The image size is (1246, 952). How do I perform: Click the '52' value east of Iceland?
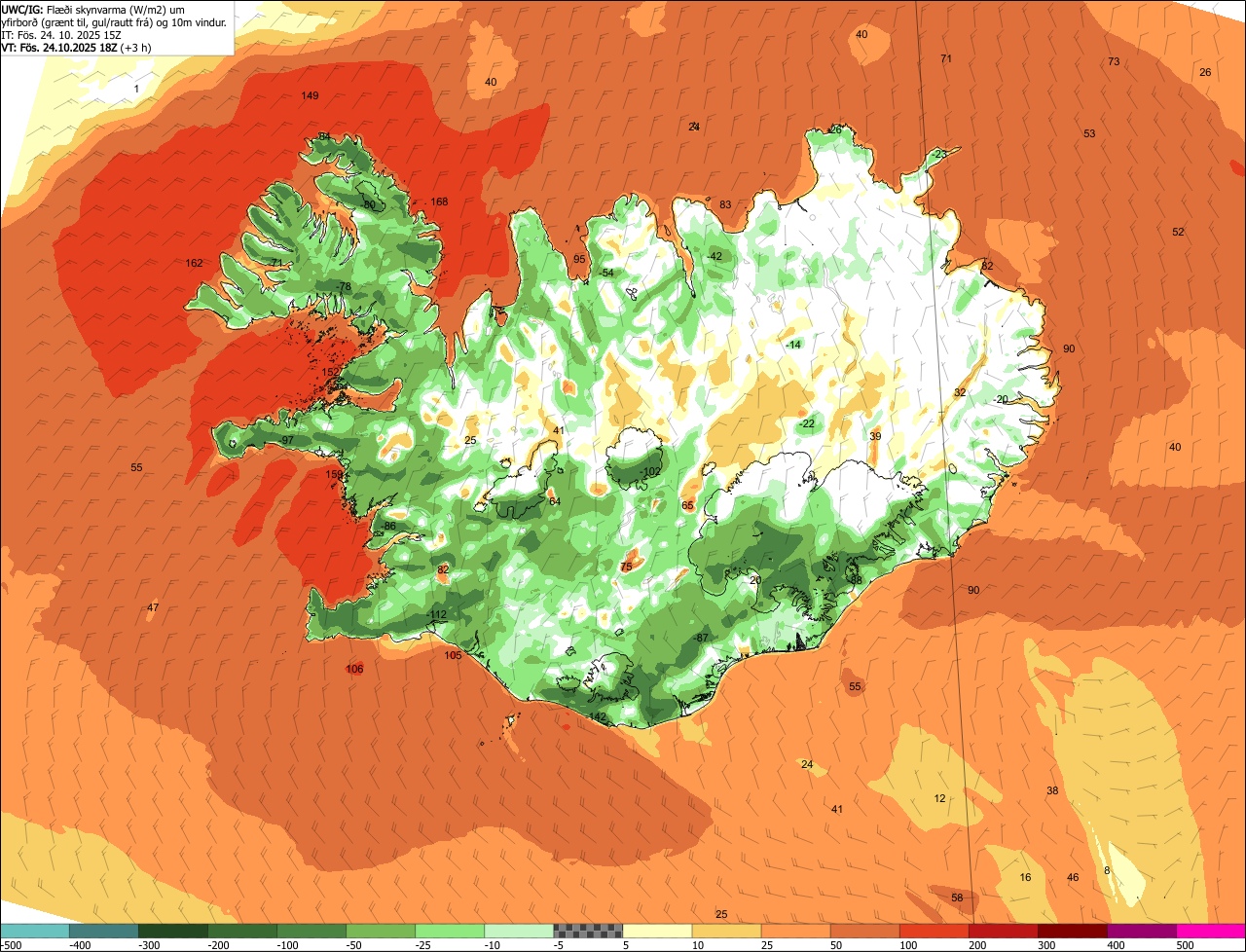pyautogui.click(x=1178, y=232)
